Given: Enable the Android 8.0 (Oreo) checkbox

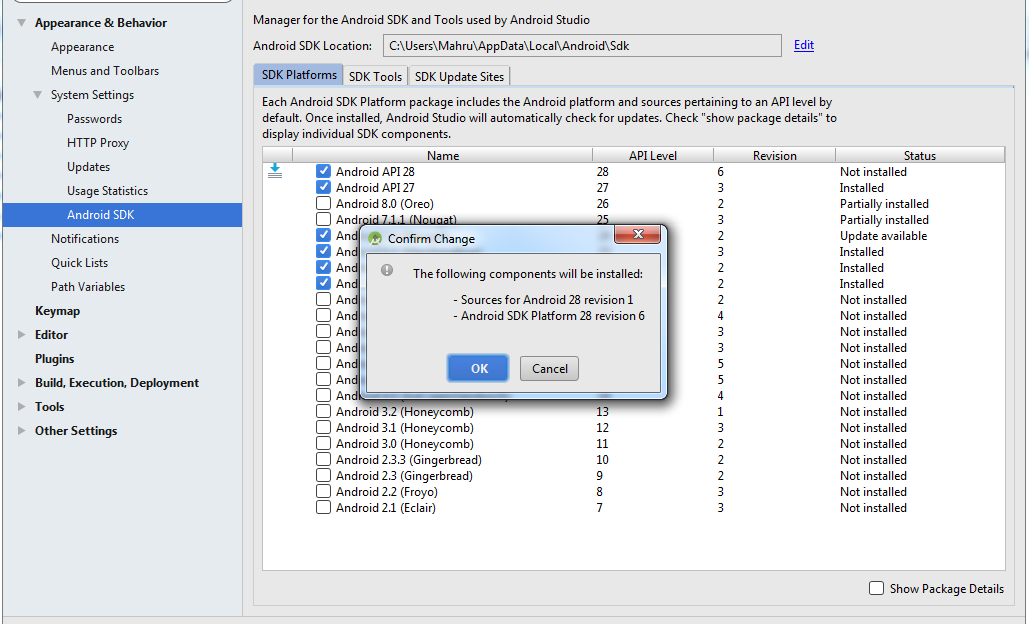Looking at the screenshot, I should point(323,204).
